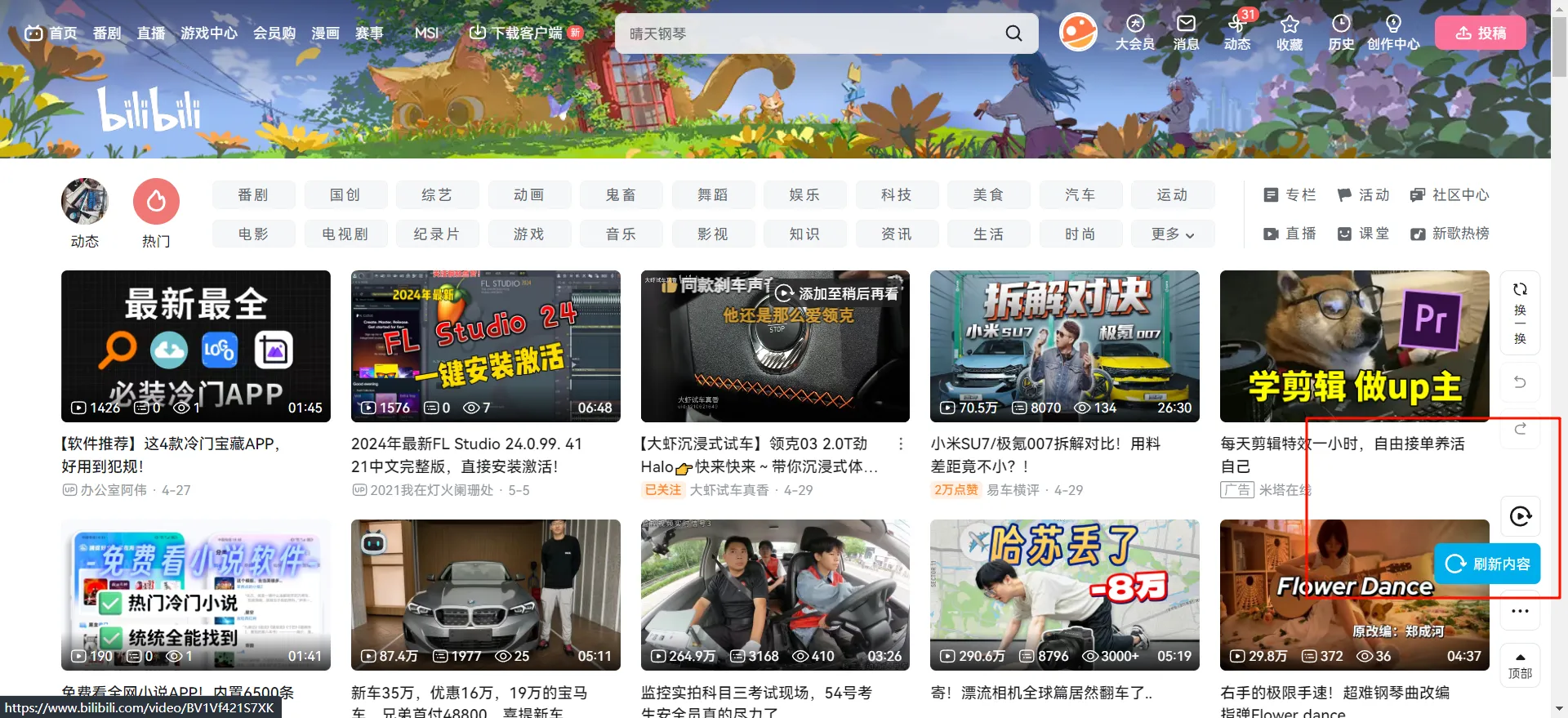The image size is (1568, 718).
Task: Open the 拆解对决 小米SU7 video thumbnail
Action: (x=1064, y=346)
